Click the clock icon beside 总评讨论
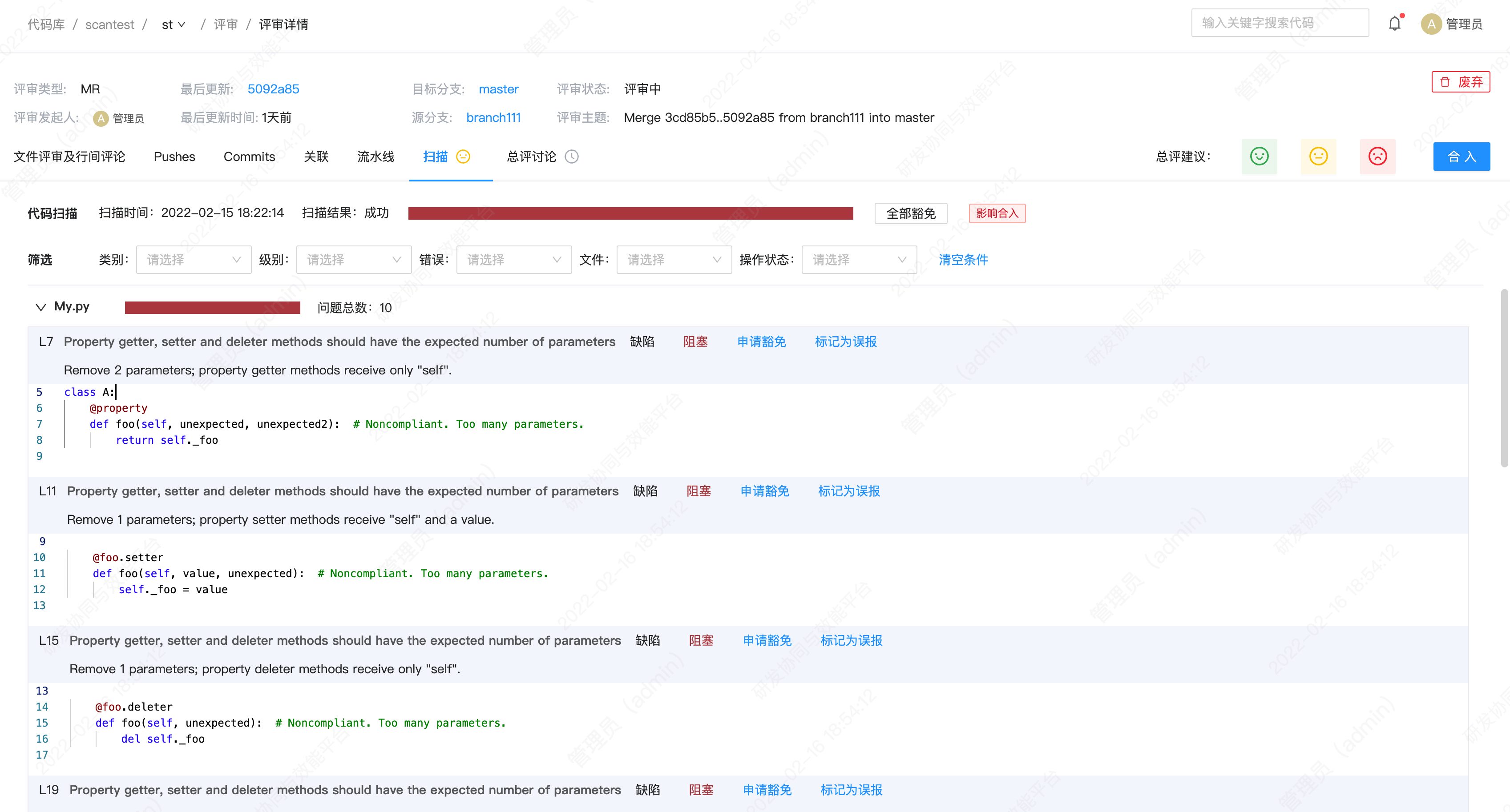This screenshot has height=812, width=1510. point(572,157)
